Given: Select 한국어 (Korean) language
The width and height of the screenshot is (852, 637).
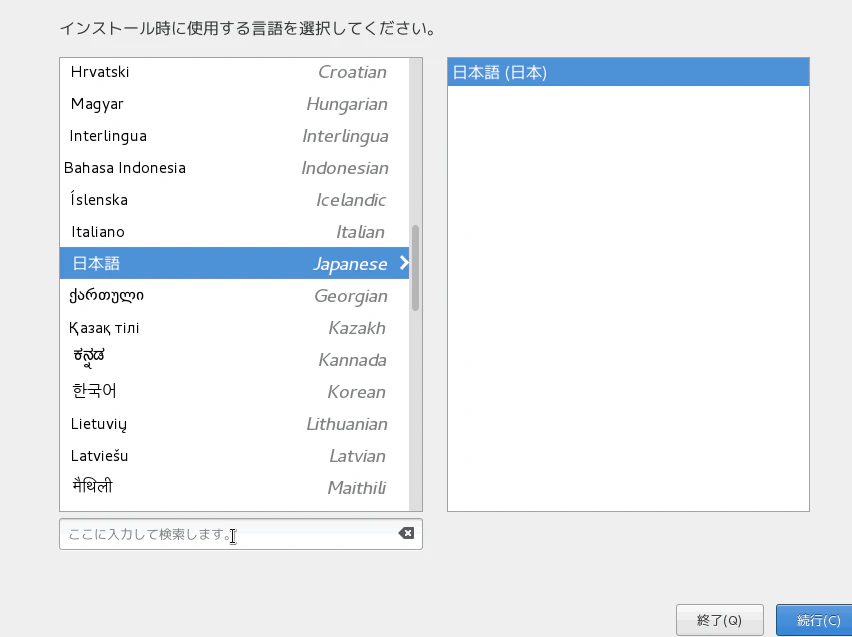Looking at the screenshot, I should [x=234, y=391].
